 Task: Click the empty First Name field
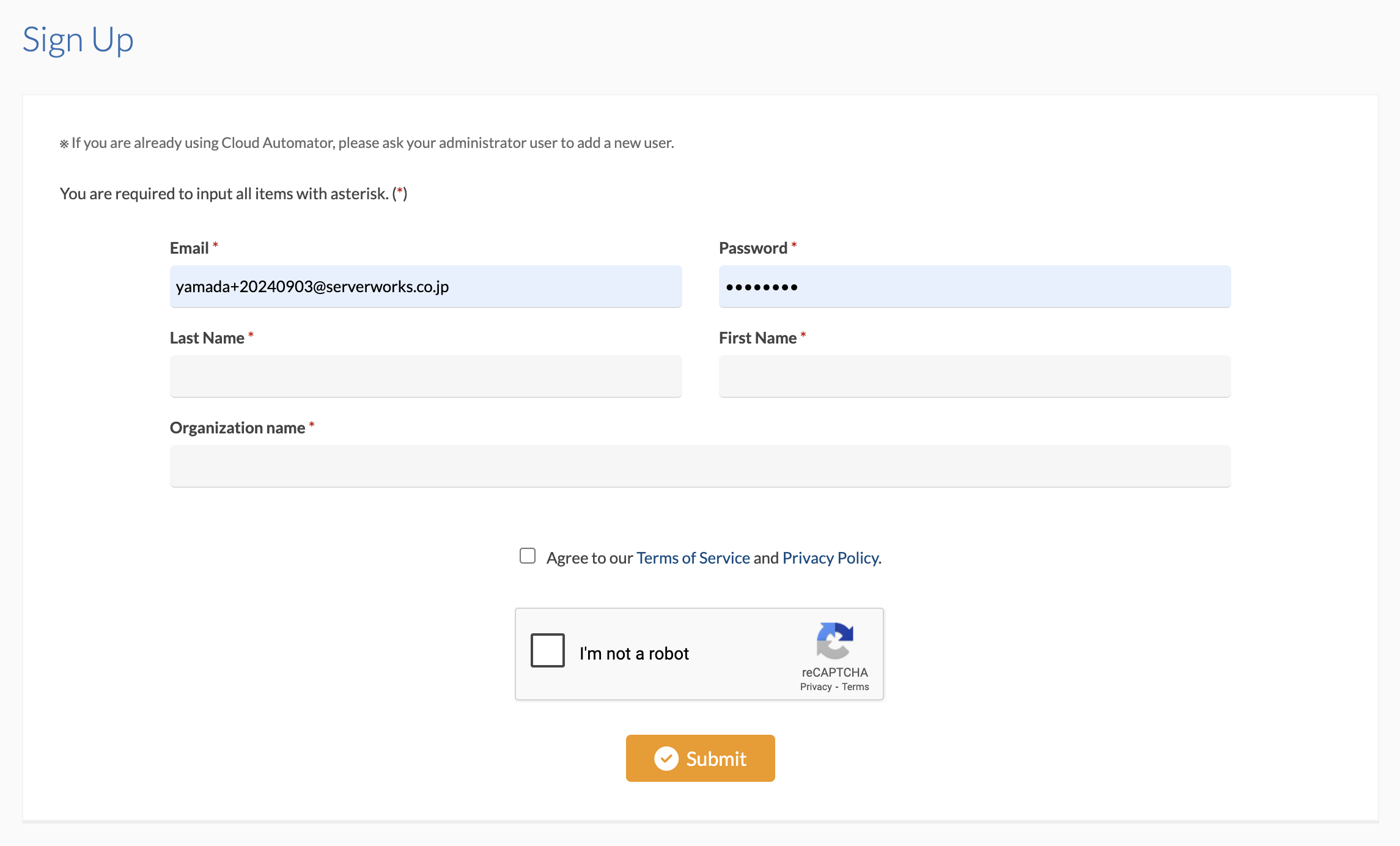[974, 376]
